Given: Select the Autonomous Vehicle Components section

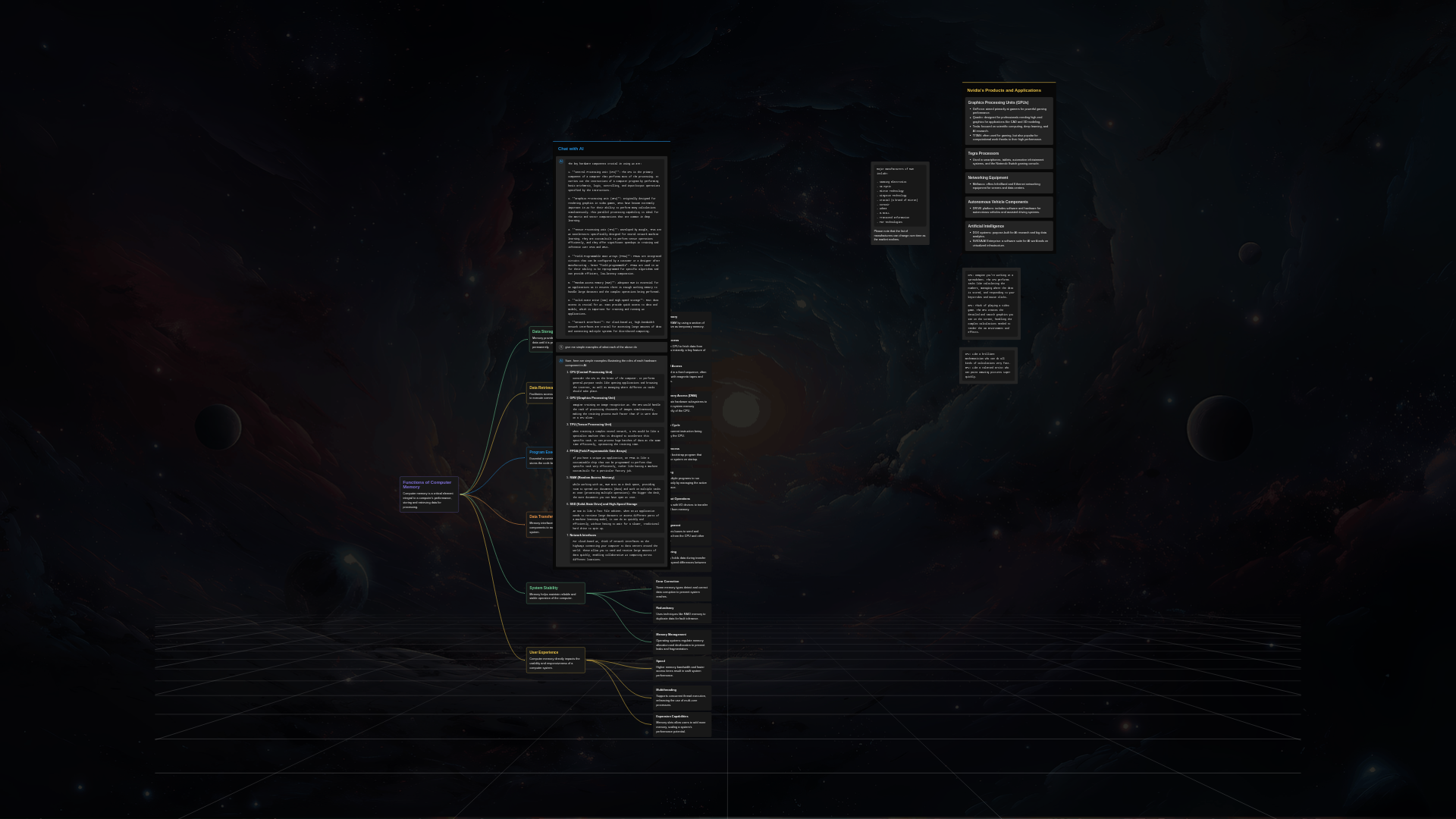Looking at the screenshot, I should pyautogui.click(x=1009, y=207).
